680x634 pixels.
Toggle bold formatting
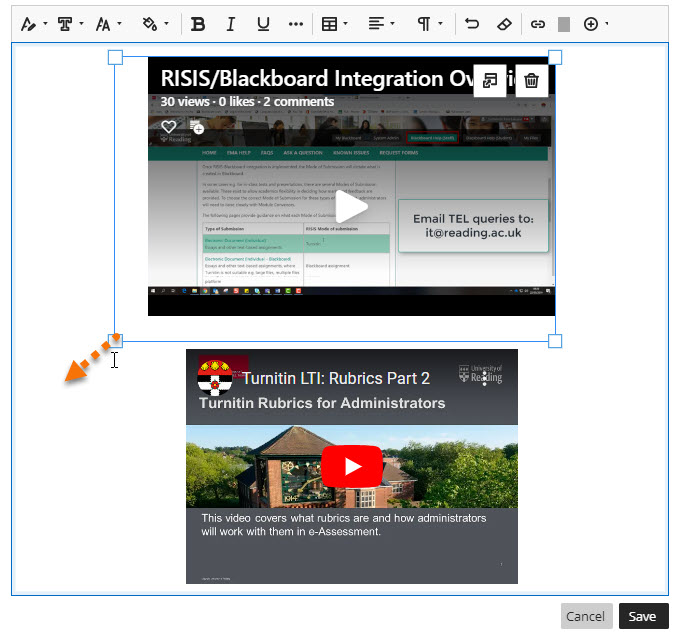(x=198, y=24)
